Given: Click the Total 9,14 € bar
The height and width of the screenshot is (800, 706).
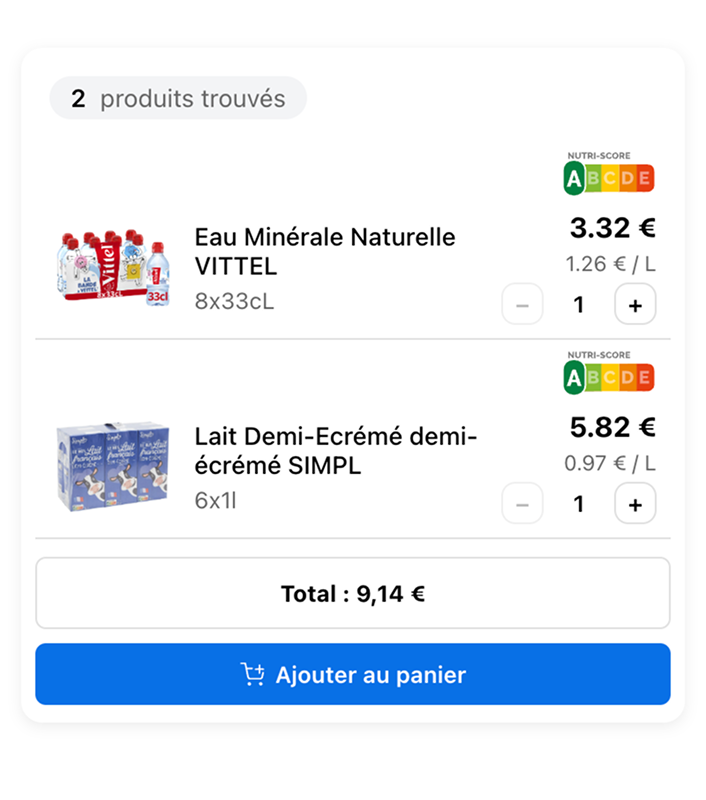Looking at the screenshot, I should (x=353, y=593).
